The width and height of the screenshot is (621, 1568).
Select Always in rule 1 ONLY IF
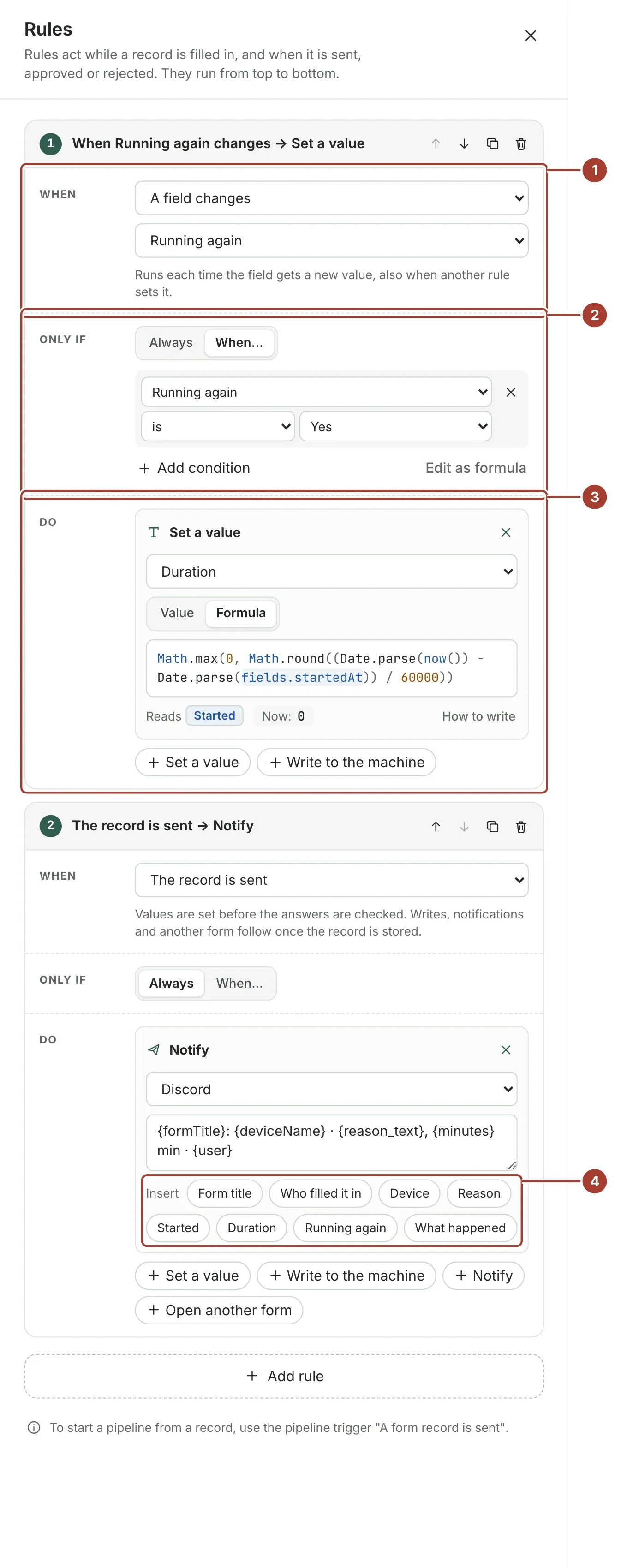click(170, 343)
